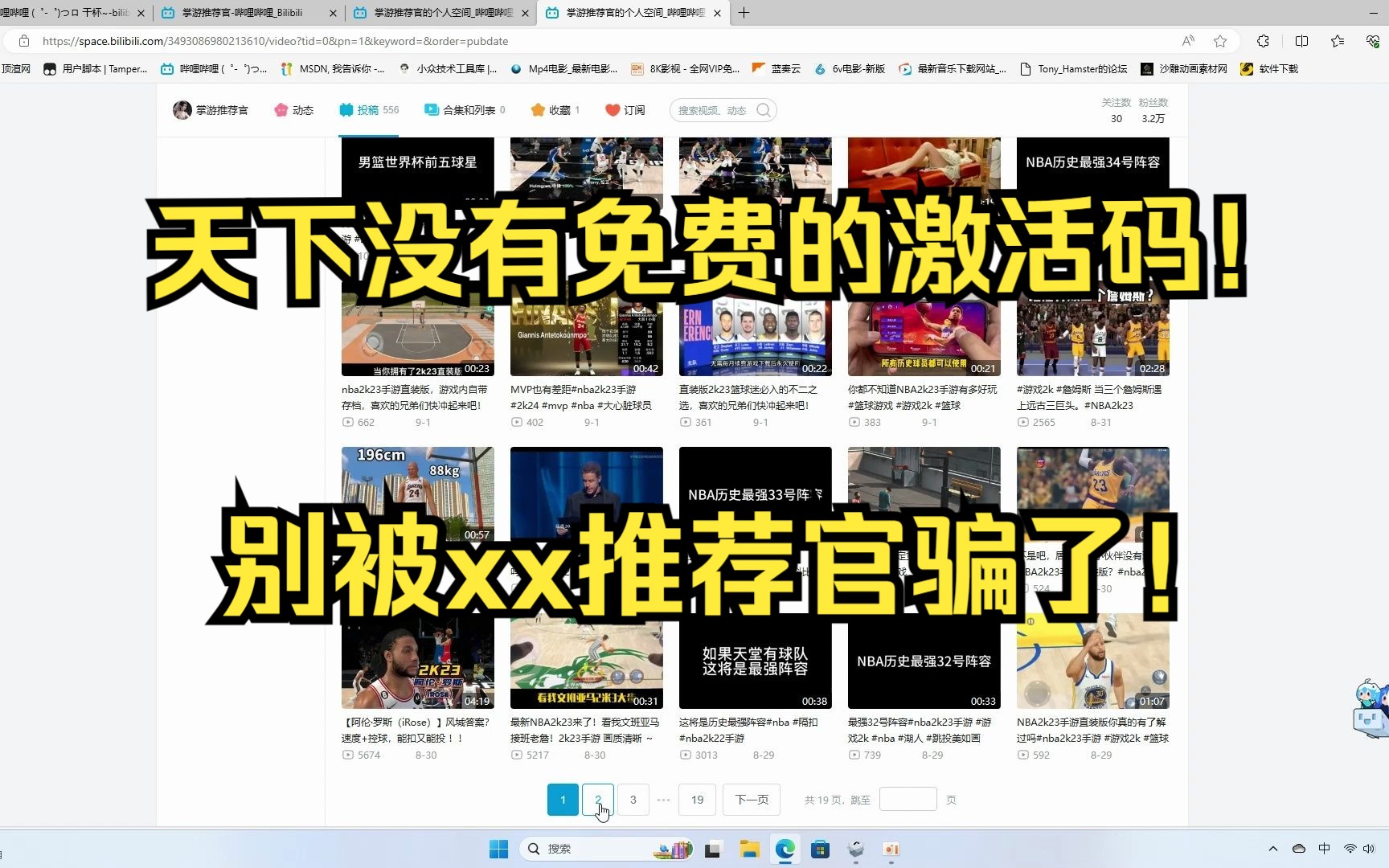Open the volume control tray icon

[x=1370, y=849]
